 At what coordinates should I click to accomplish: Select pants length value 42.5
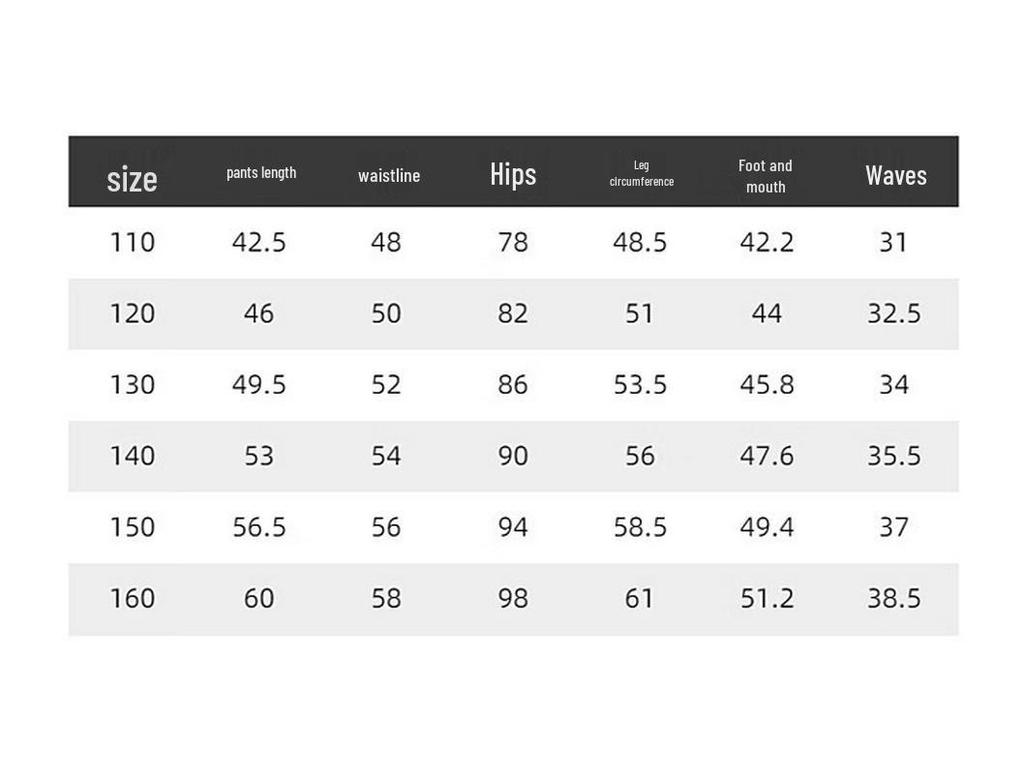tap(259, 242)
